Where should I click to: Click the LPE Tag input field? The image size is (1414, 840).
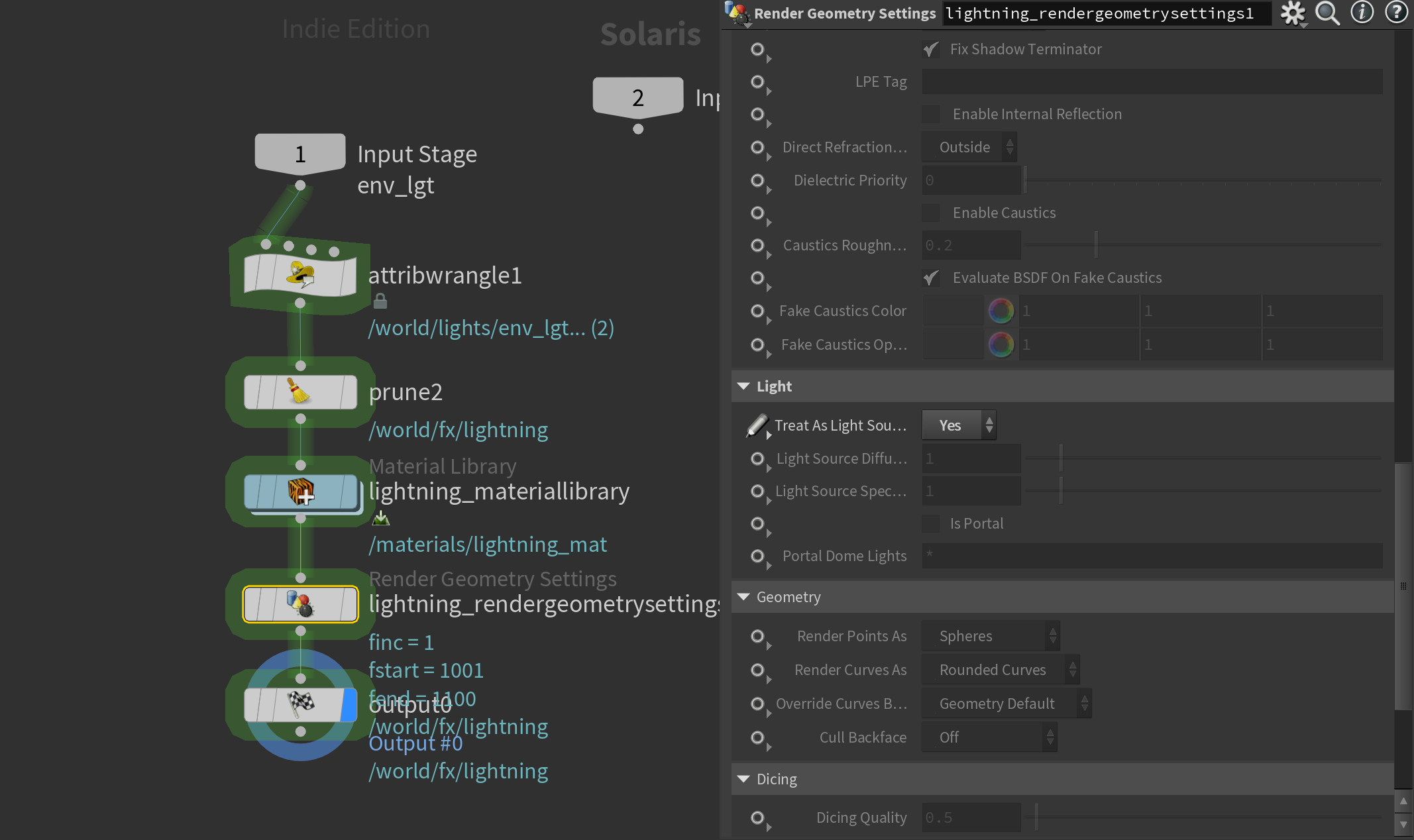1152,81
